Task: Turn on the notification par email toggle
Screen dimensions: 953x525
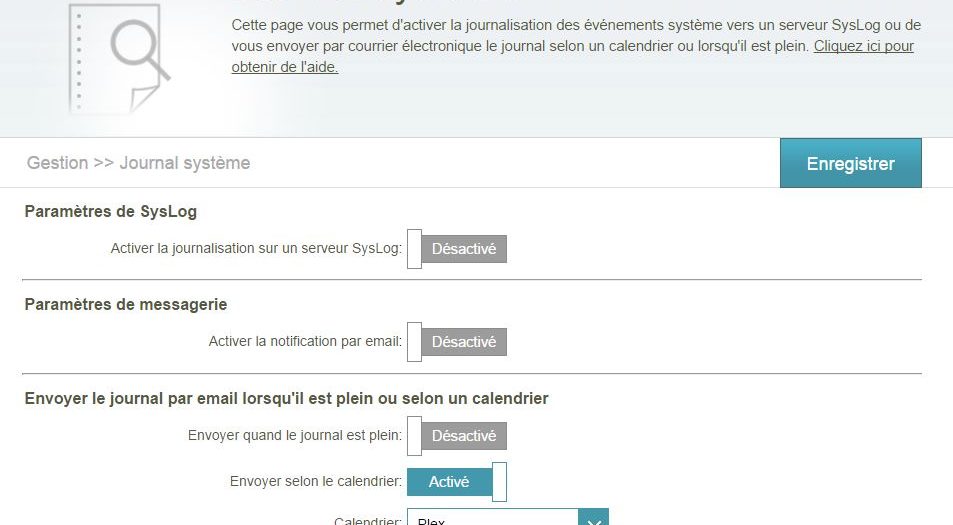Action: pyautogui.click(x=457, y=342)
